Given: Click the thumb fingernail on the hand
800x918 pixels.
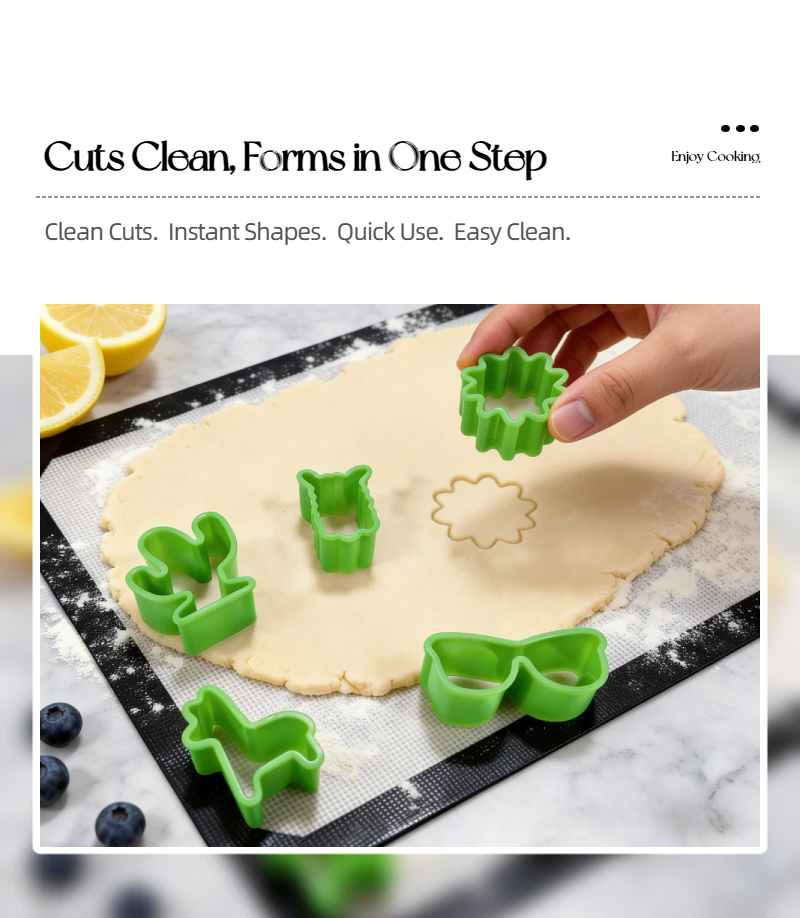Looking at the screenshot, I should click(573, 419).
